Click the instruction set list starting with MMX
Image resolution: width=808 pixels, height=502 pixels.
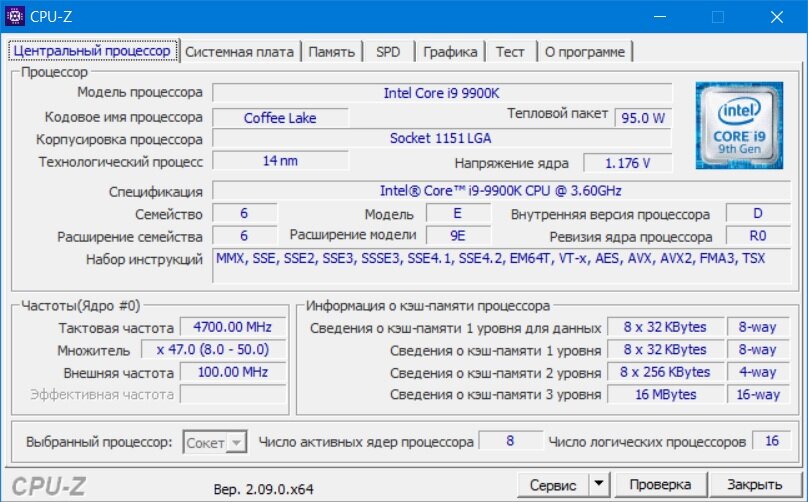point(501,265)
